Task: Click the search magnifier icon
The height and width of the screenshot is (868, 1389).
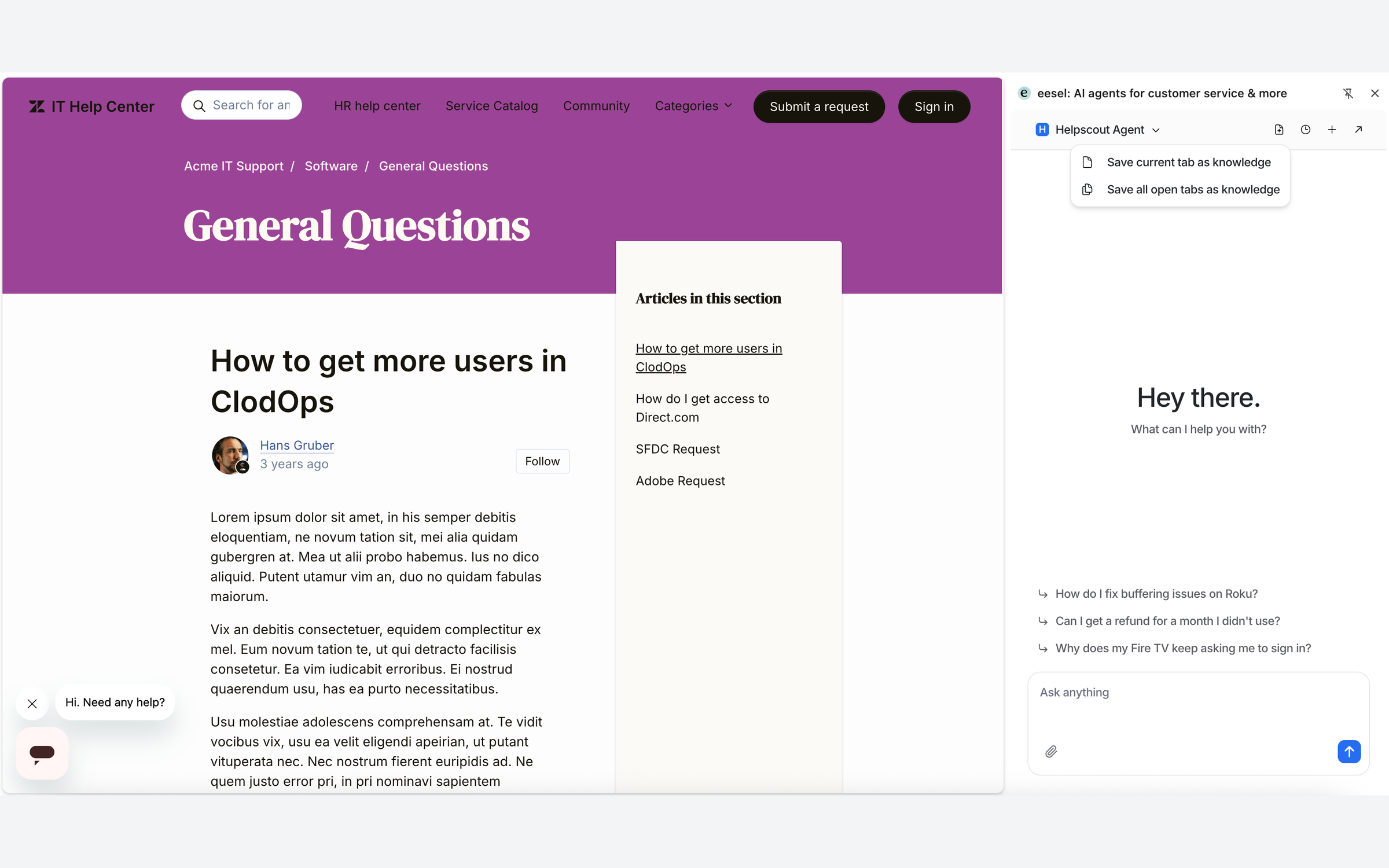Action: [x=199, y=106]
